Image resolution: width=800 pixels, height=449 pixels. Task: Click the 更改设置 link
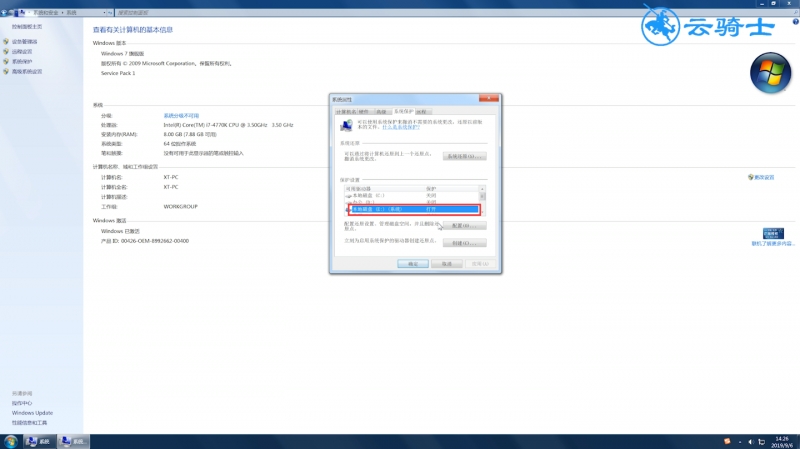point(764,178)
